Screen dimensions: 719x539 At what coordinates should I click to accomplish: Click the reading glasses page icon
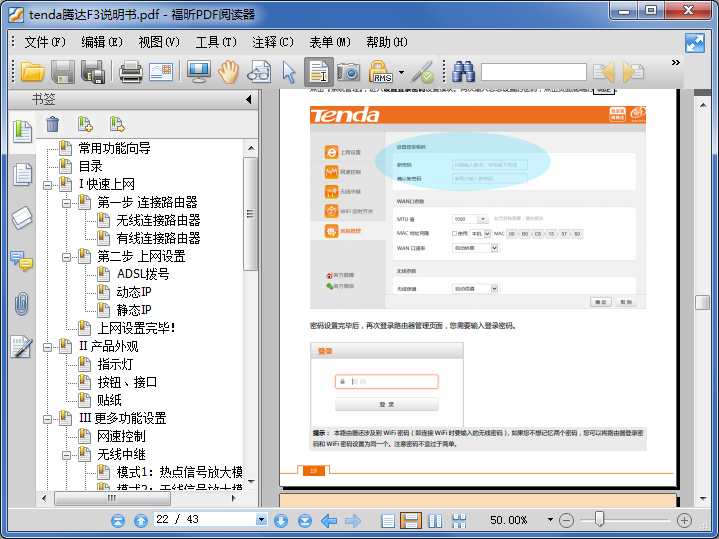pyautogui.click(x=259, y=72)
